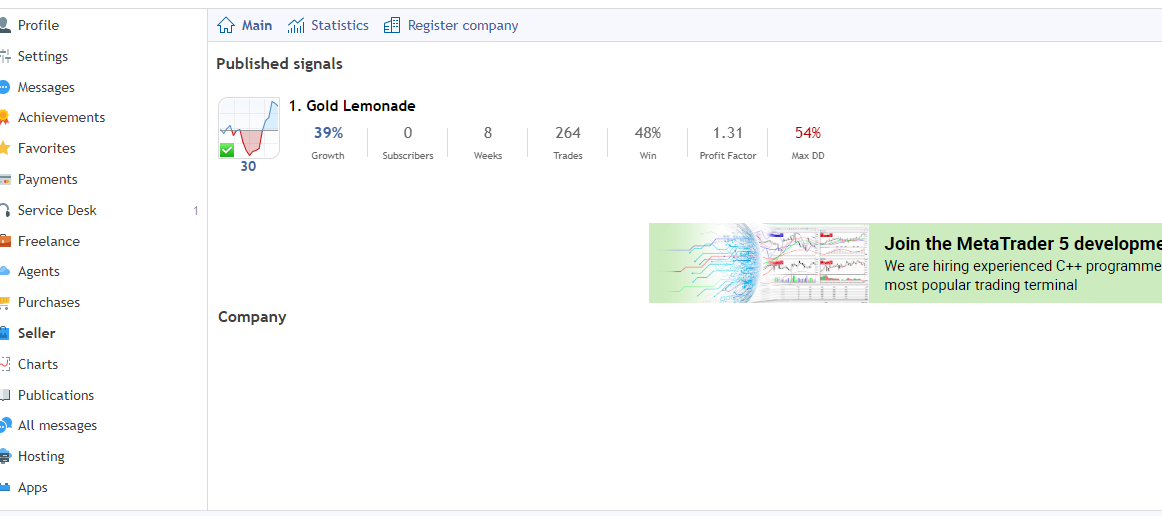The width and height of the screenshot is (1162, 516).
Task: Click the Achievements medal icon
Action: (x=4, y=117)
